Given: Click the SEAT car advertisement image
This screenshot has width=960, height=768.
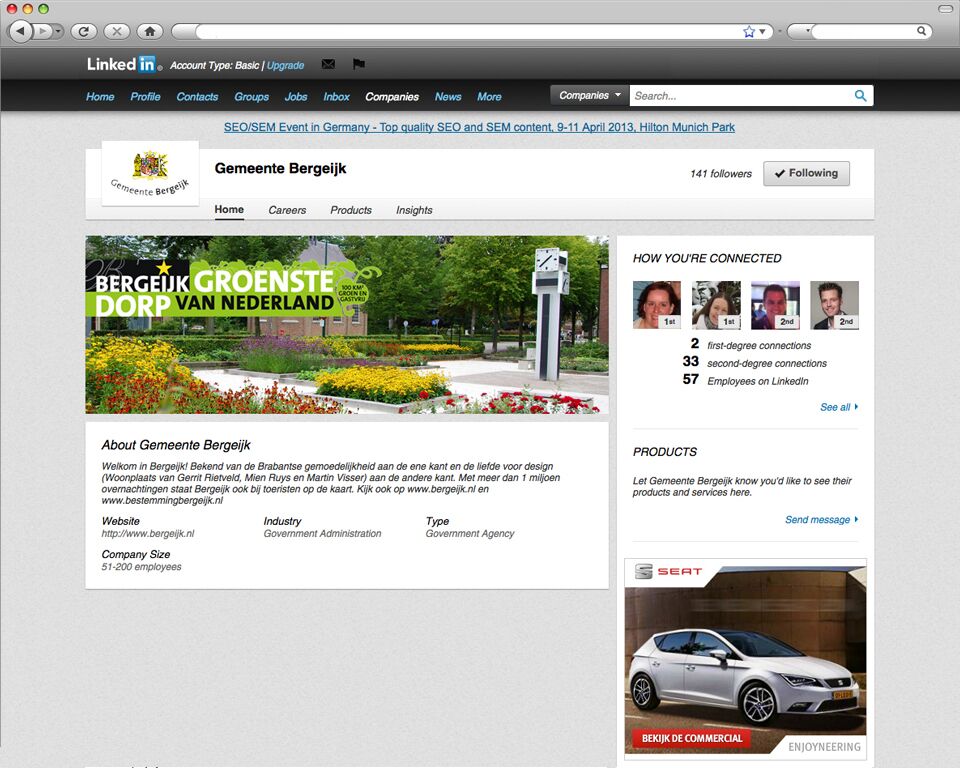Looking at the screenshot, I should click(x=746, y=658).
